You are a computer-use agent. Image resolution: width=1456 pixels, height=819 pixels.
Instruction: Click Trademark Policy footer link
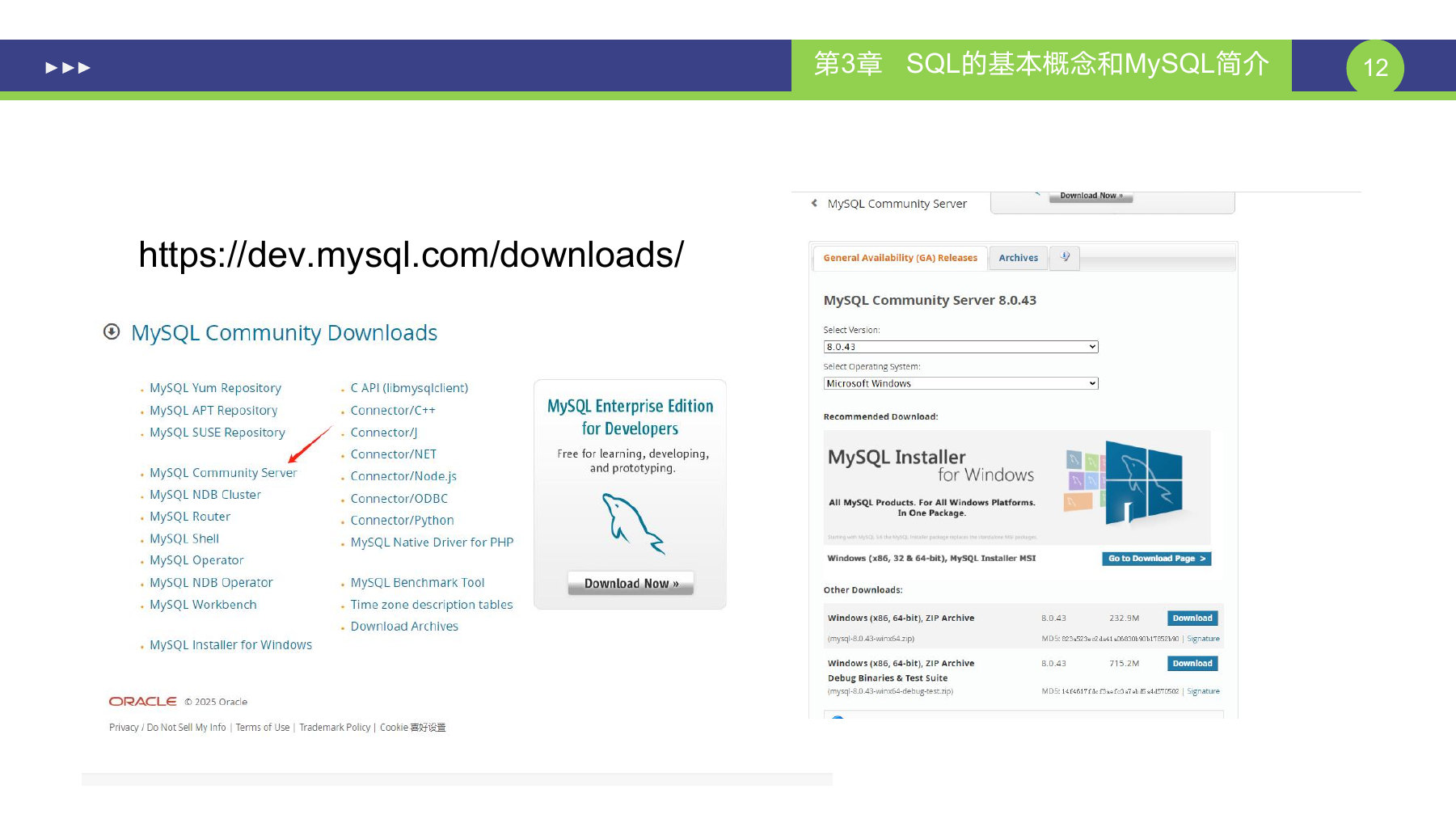click(x=335, y=728)
